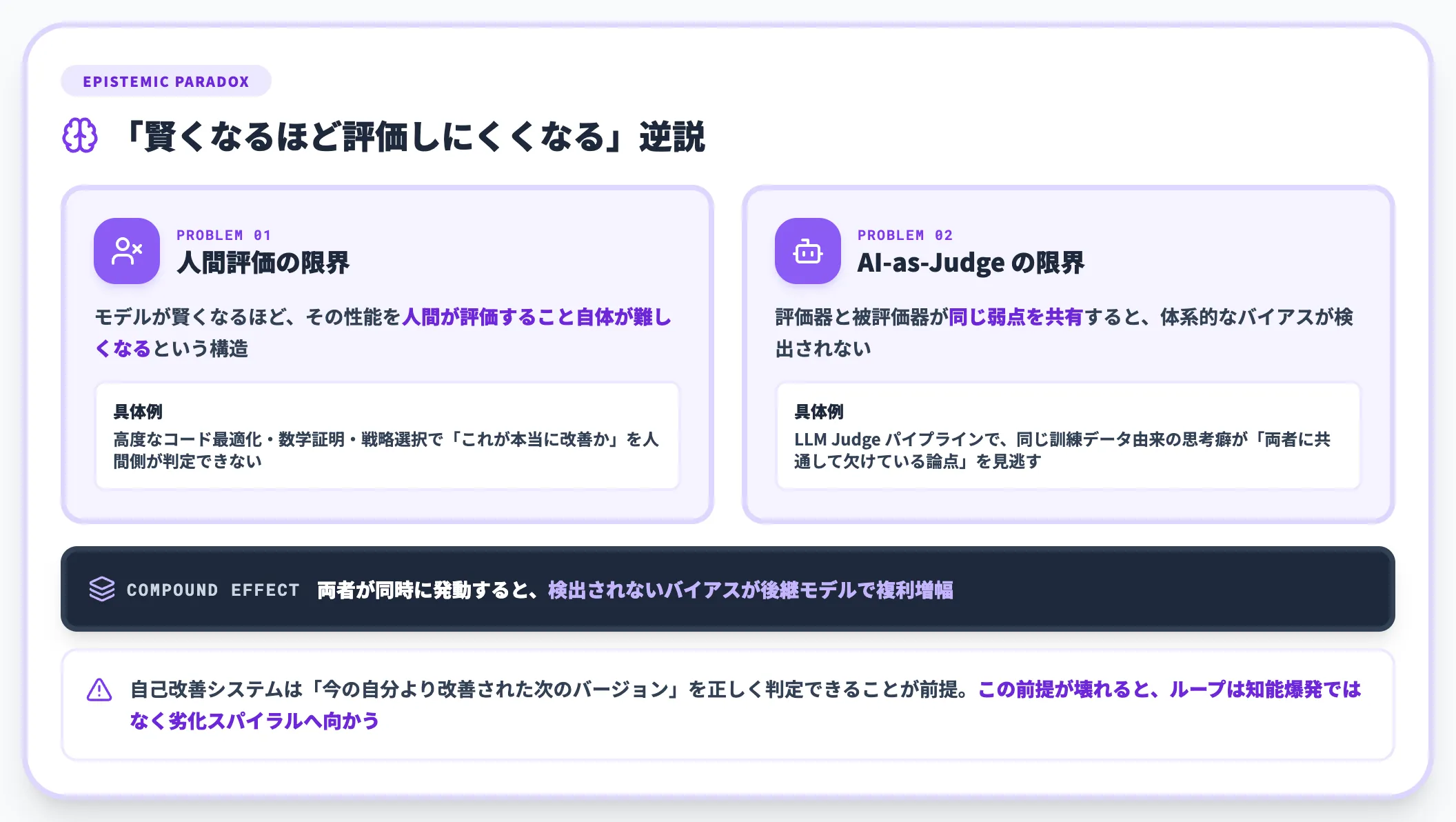Click the text なく劣化スパイラルへ向かう
1456x822 pixels.
254,721
